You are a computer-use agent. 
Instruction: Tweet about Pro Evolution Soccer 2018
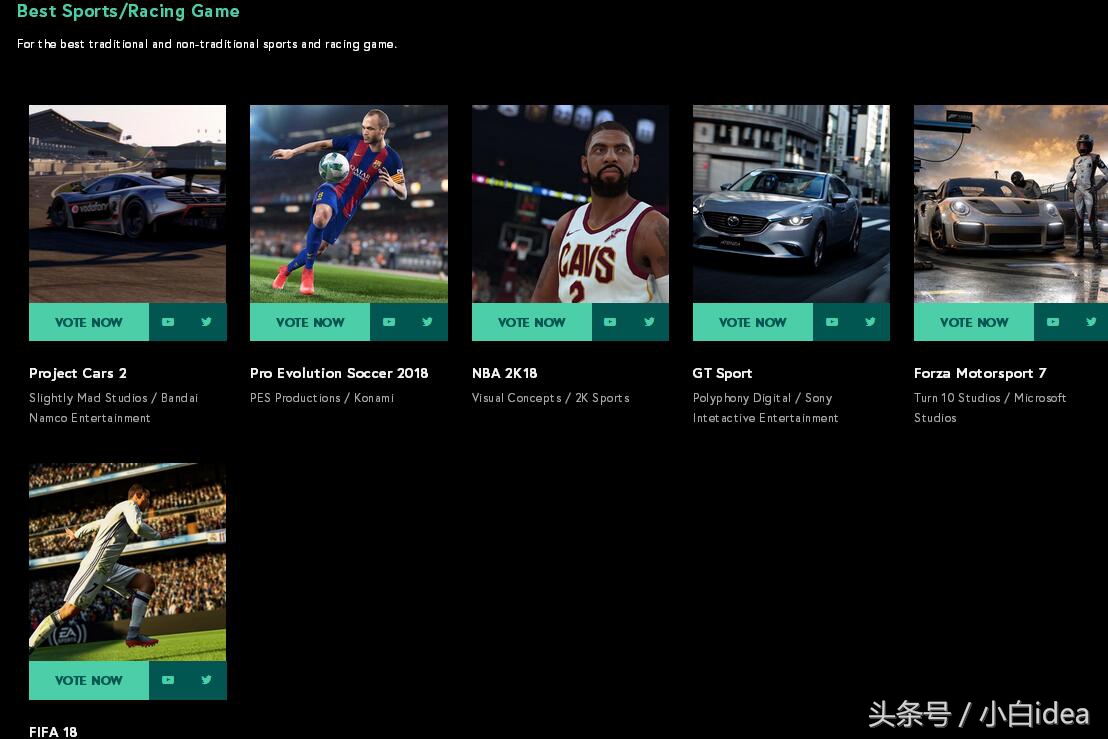428,322
